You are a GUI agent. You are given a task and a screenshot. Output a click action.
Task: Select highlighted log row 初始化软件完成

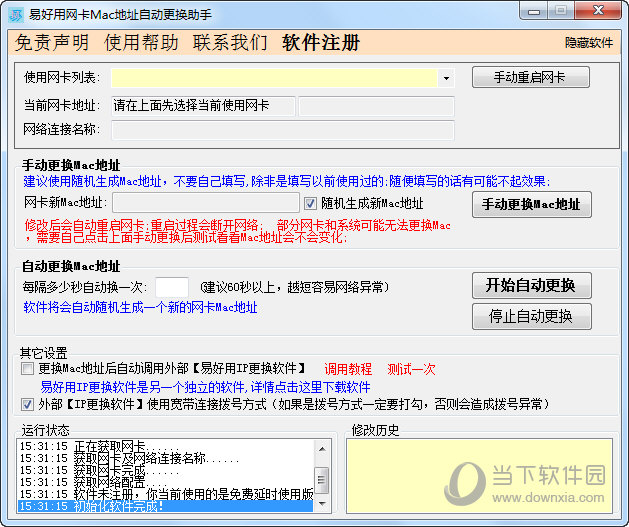165,506
